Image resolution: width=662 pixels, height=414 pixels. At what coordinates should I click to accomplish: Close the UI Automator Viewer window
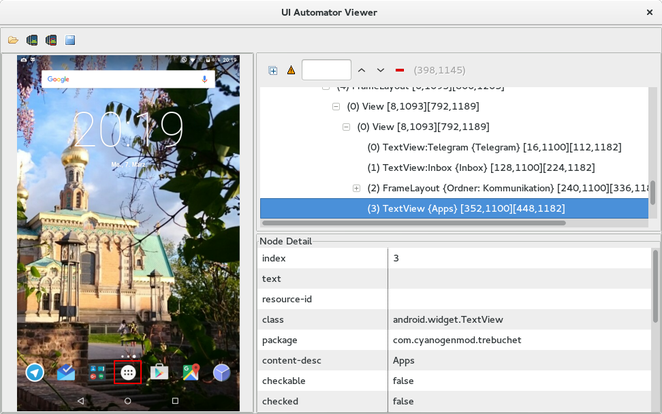(x=650, y=12)
